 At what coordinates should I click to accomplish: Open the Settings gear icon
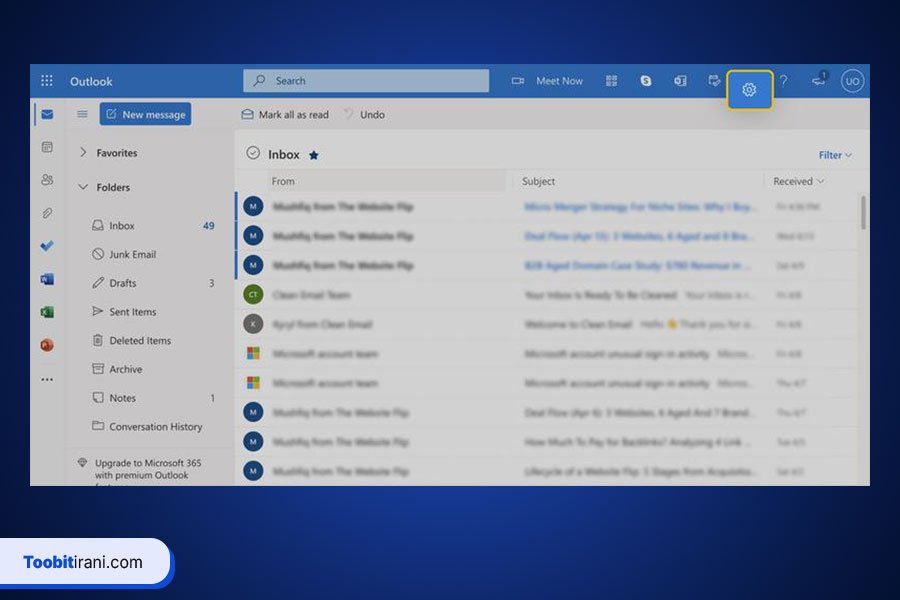pos(749,90)
